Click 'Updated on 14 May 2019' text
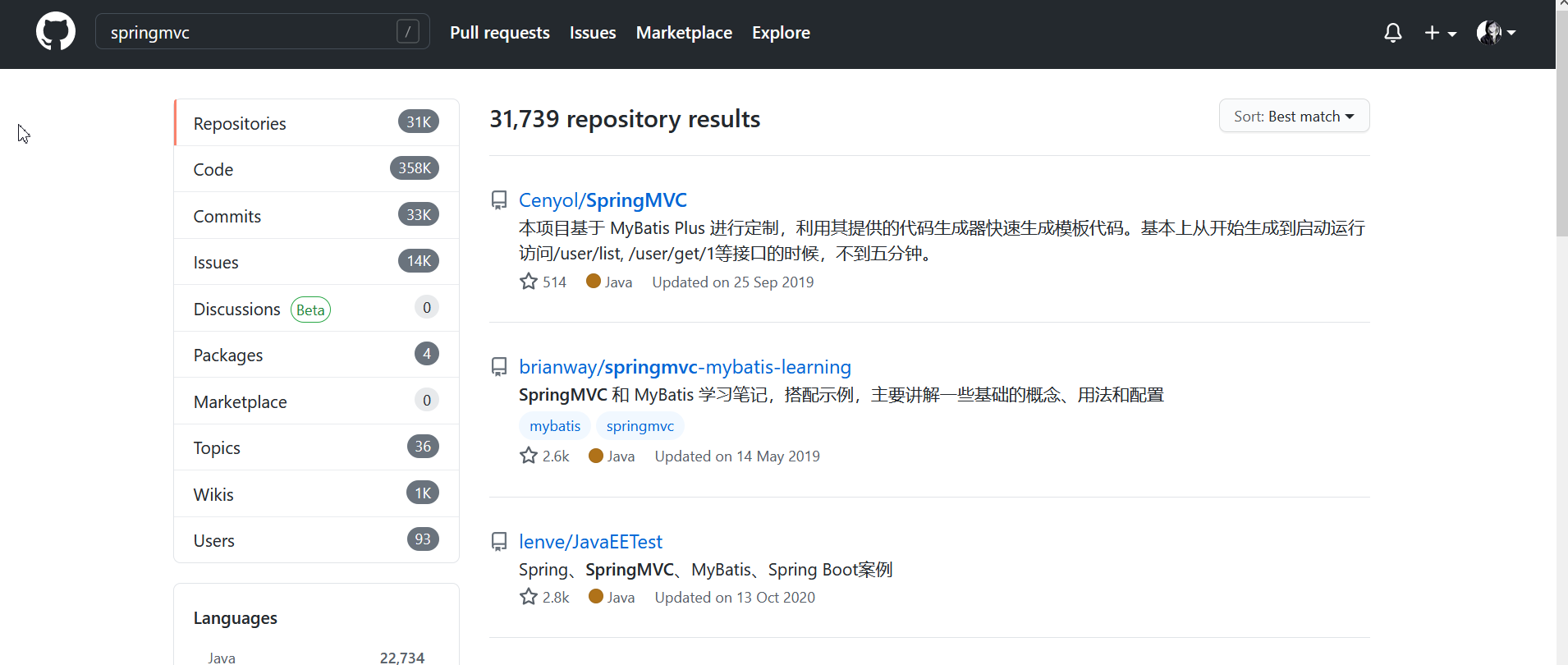This screenshot has width=1568, height=665. (737, 456)
